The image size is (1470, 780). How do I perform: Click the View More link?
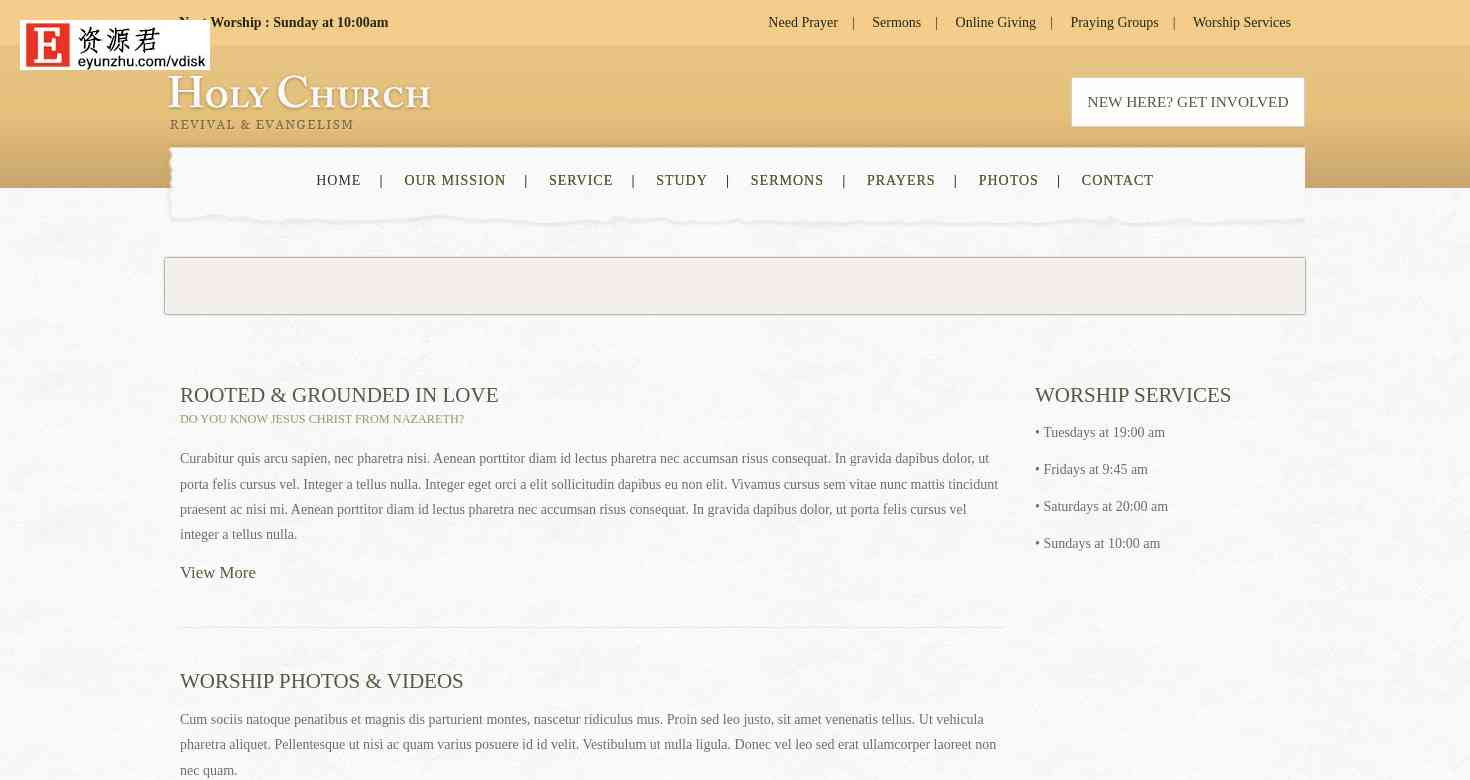click(x=218, y=573)
